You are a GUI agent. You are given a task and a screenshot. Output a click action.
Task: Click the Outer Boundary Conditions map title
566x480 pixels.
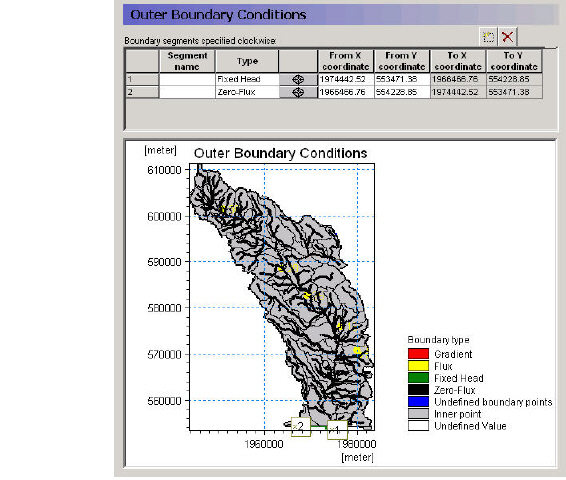point(280,153)
